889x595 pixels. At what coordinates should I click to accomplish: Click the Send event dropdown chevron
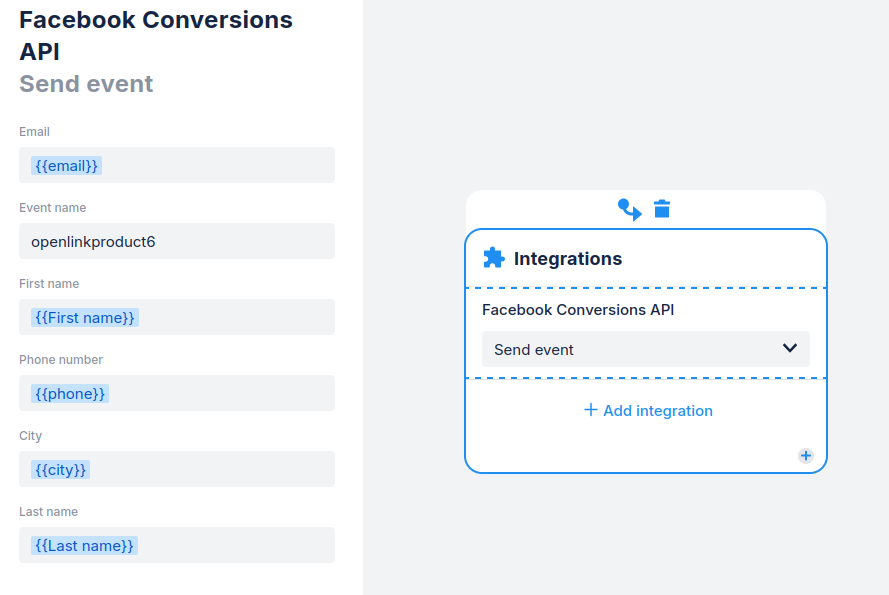coord(790,348)
